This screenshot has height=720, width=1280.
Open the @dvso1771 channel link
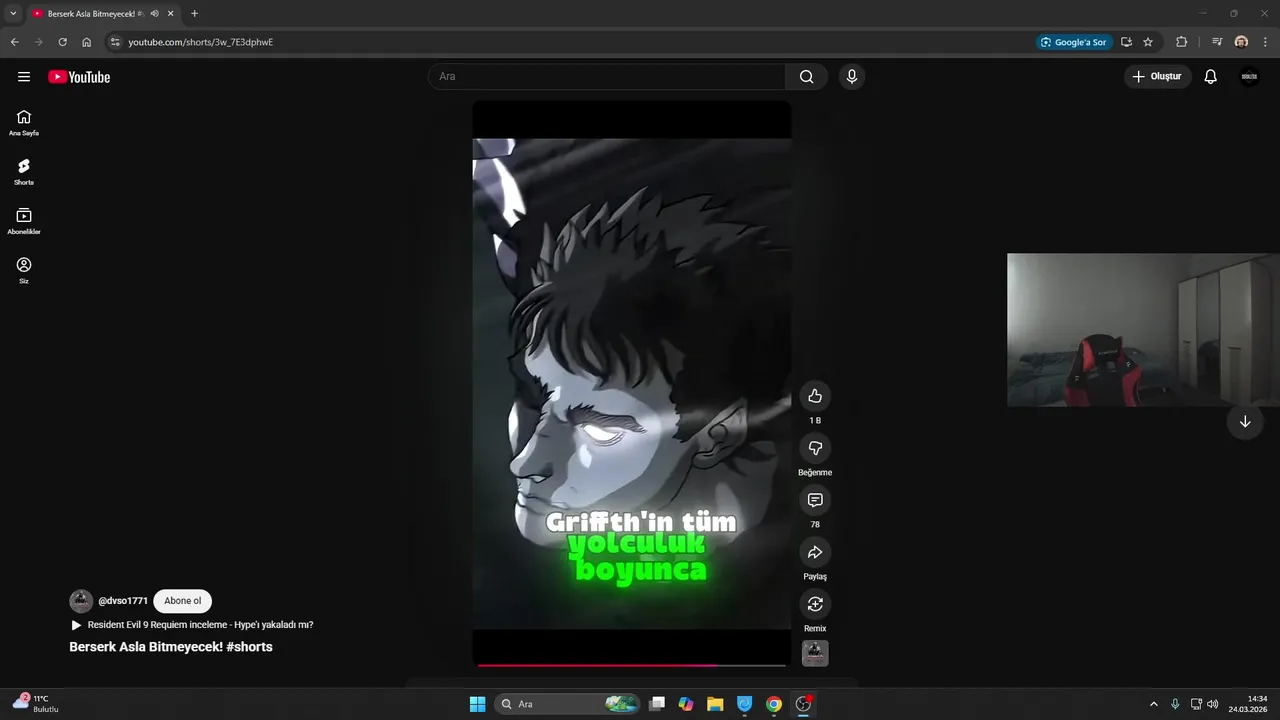(x=123, y=601)
